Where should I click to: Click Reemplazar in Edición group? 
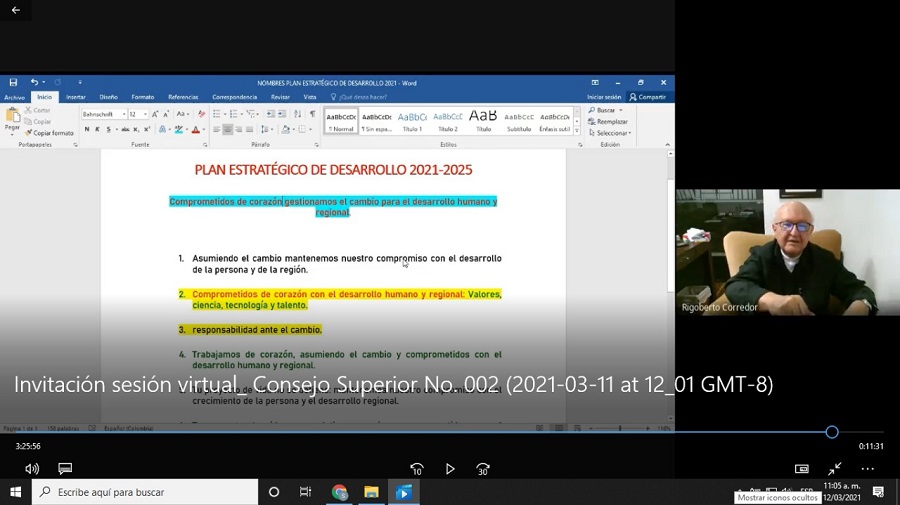pyautogui.click(x=608, y=122)
